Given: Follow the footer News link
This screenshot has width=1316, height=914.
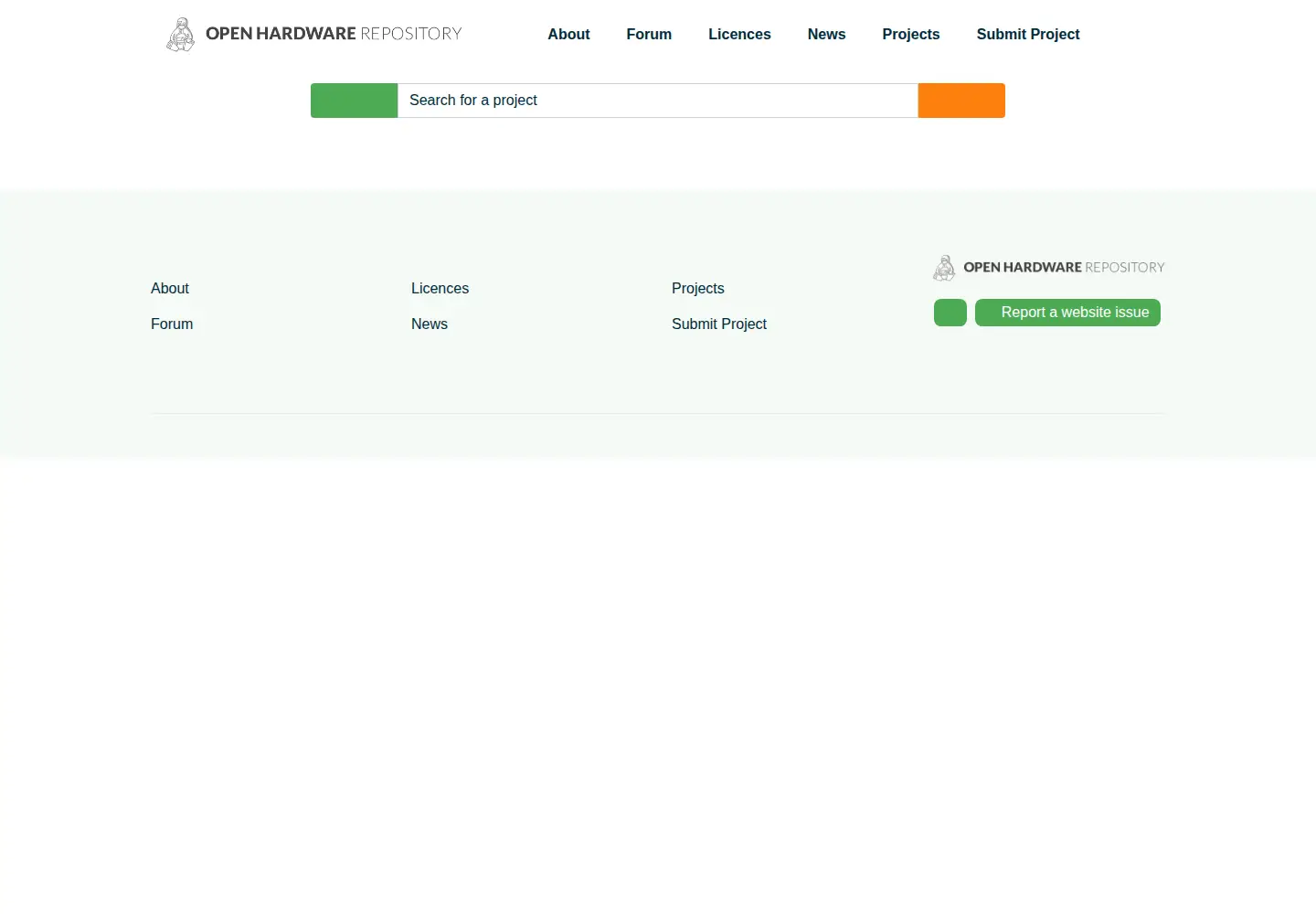Looking at the screenshot, I should tap(430, 324).
